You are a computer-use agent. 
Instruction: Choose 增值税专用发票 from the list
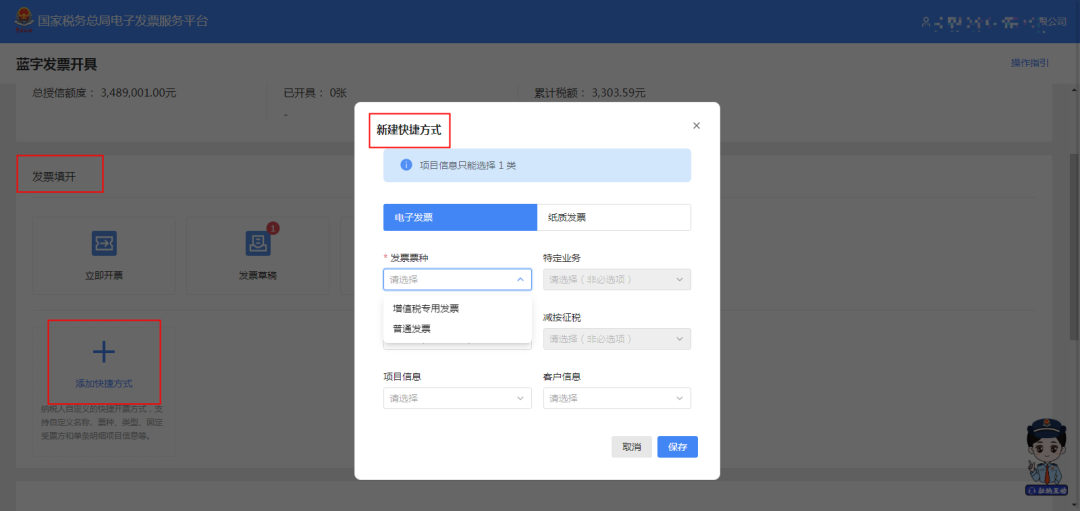point(426,308)
